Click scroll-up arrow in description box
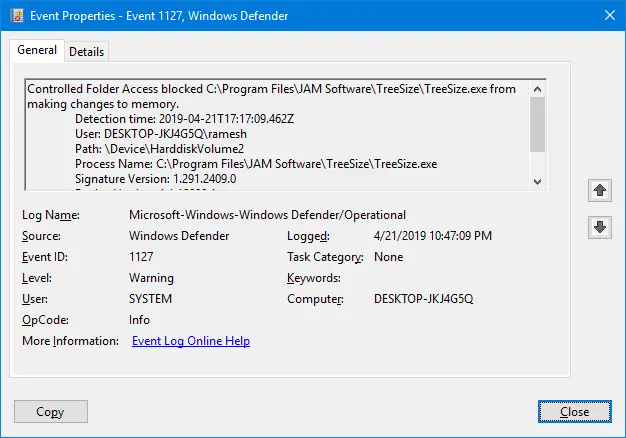 click(537, 89)
